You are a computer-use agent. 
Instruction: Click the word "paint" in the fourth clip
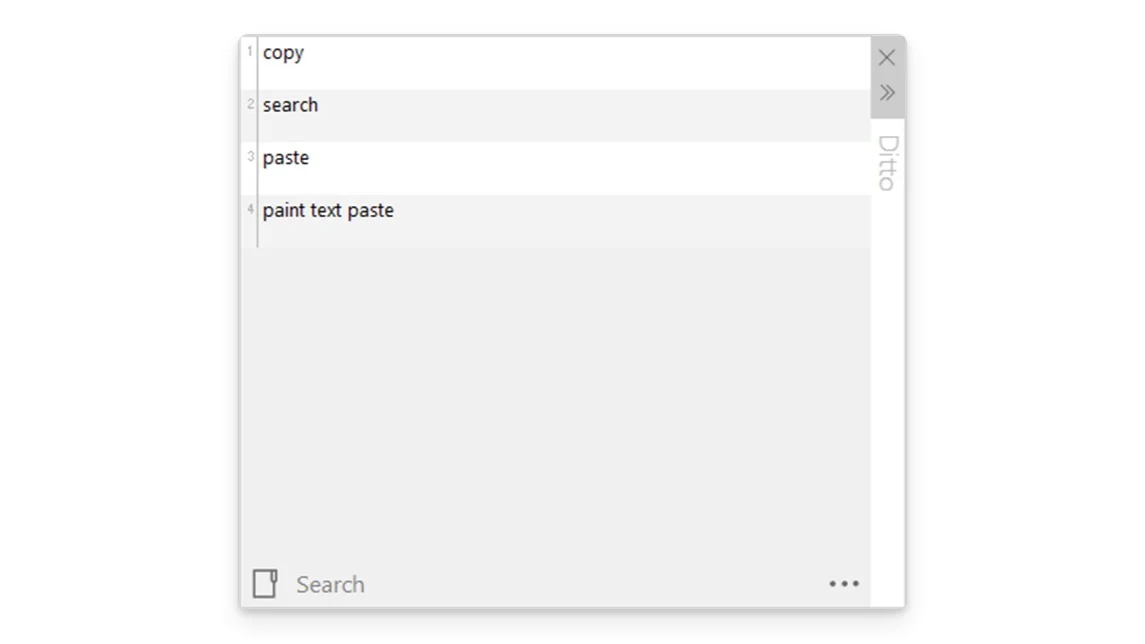click(283, 211)
